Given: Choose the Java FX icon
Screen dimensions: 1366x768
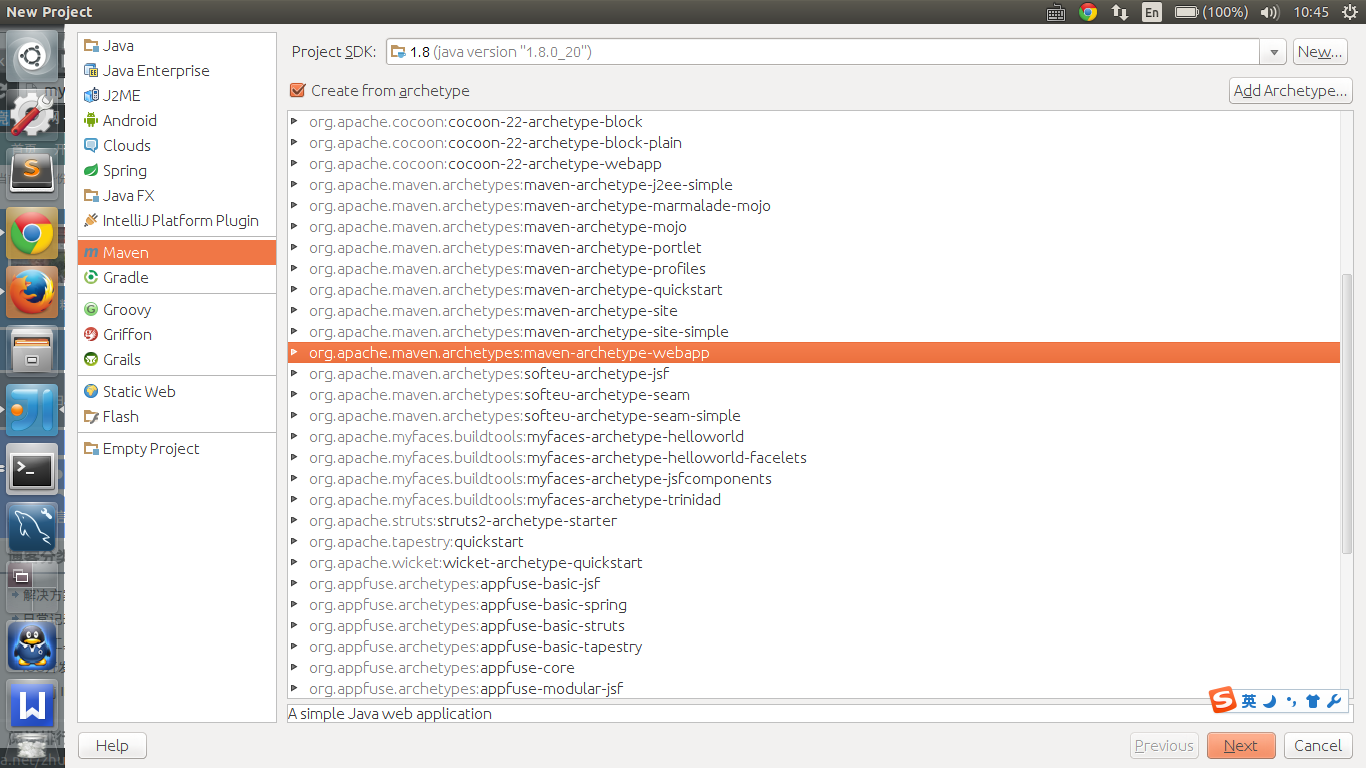Looking at the screenshot, I should [x=92, y=196].
